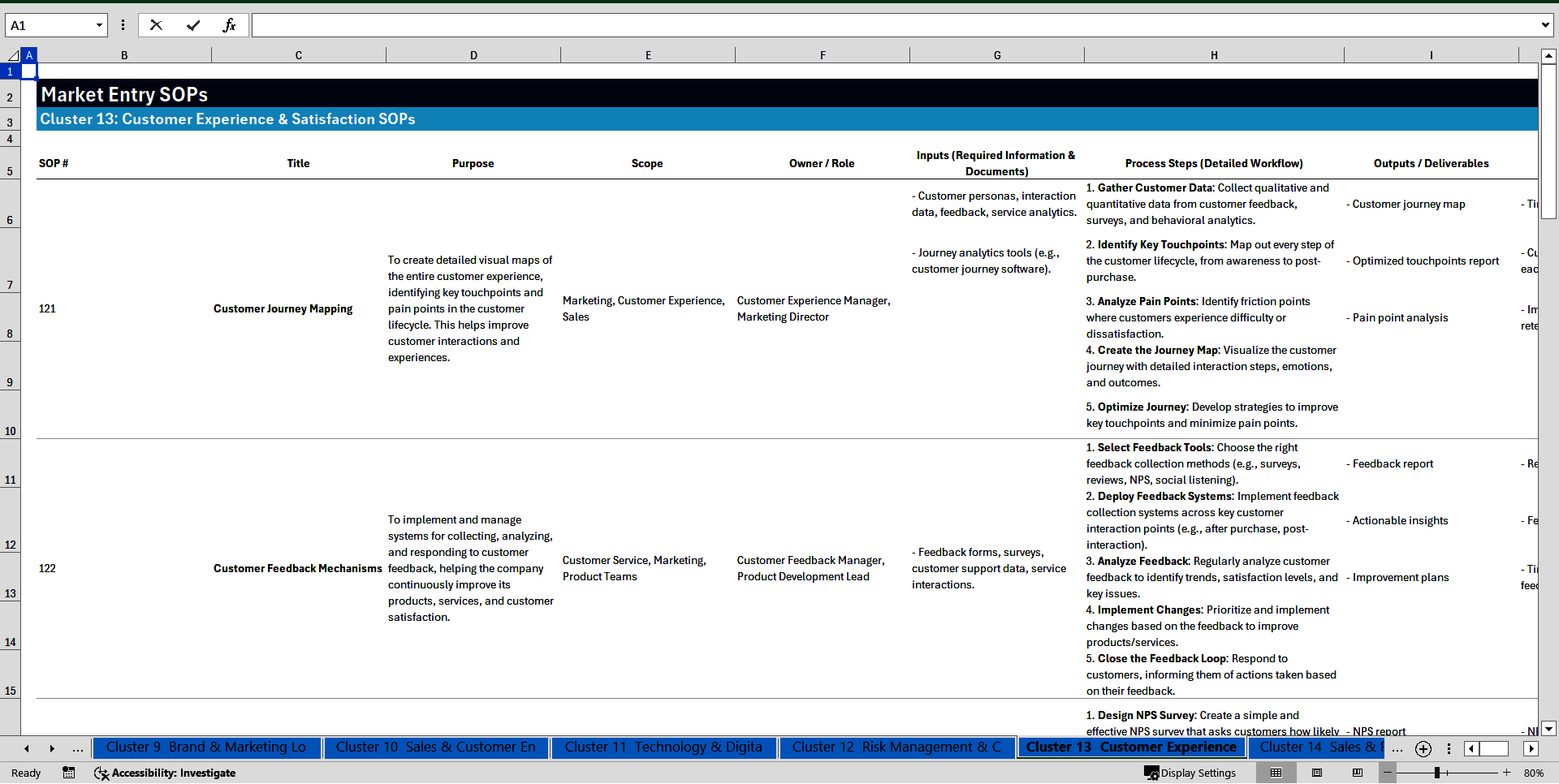
Task: Confirm entry with the checkmark icon
Action: 193,25
